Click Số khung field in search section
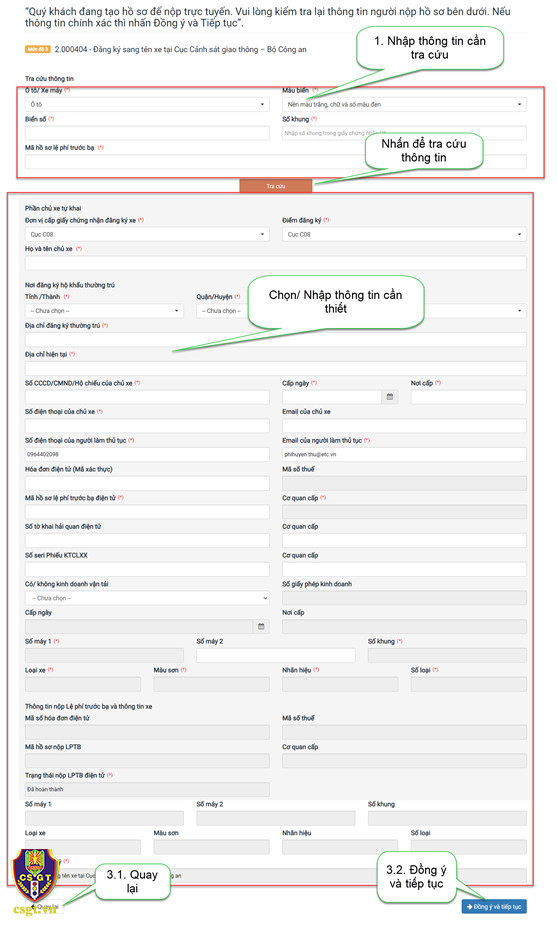This screenshot has height=927, width=557. [404, 133]
